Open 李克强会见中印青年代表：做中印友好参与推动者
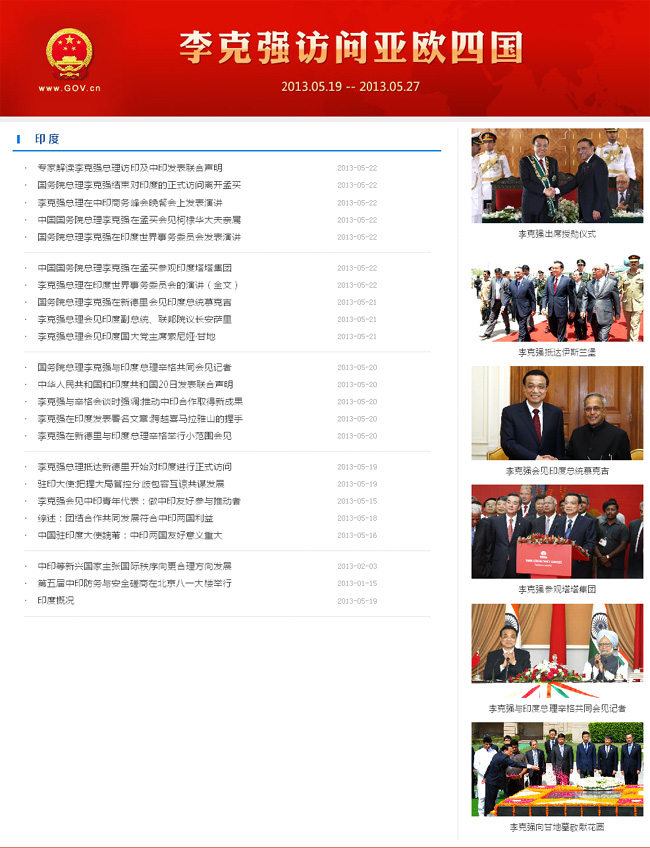This screenshot has height=848, width=650. [139, 501]
